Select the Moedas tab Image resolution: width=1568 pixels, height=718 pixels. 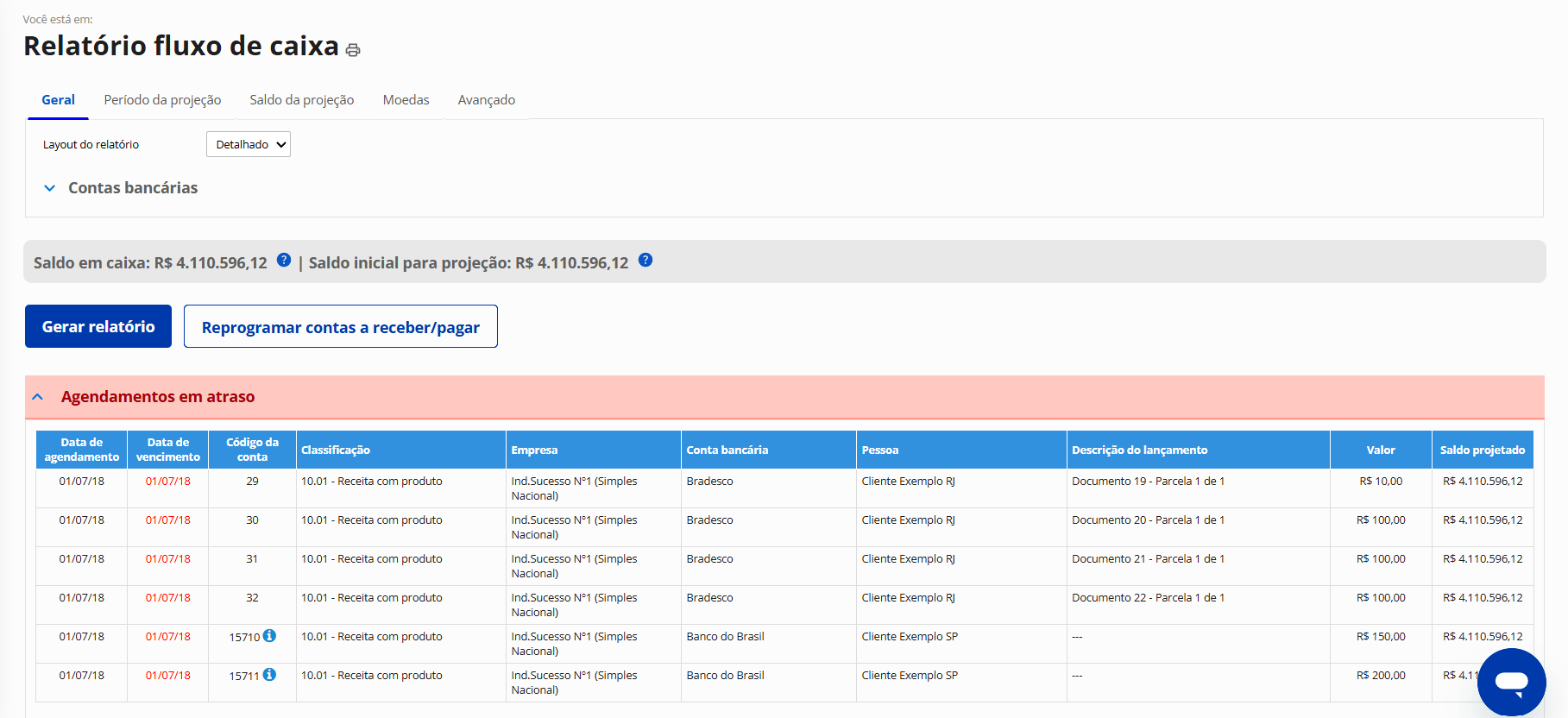[406, 100]
